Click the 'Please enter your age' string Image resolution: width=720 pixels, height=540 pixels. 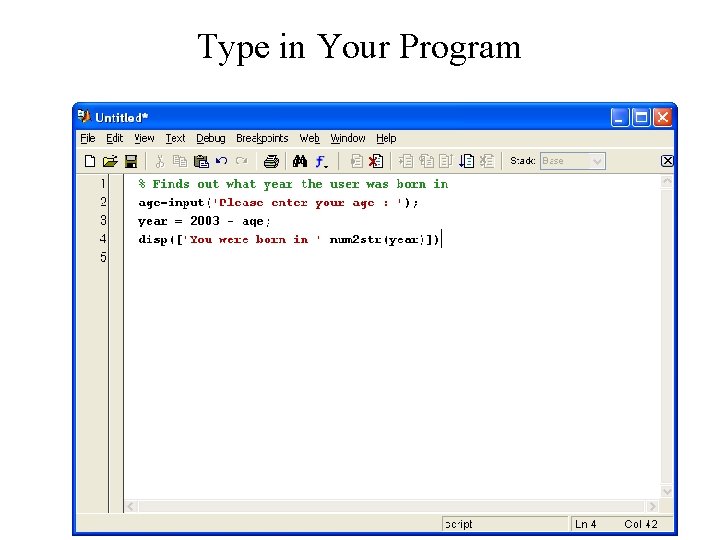tap(308, 203)
